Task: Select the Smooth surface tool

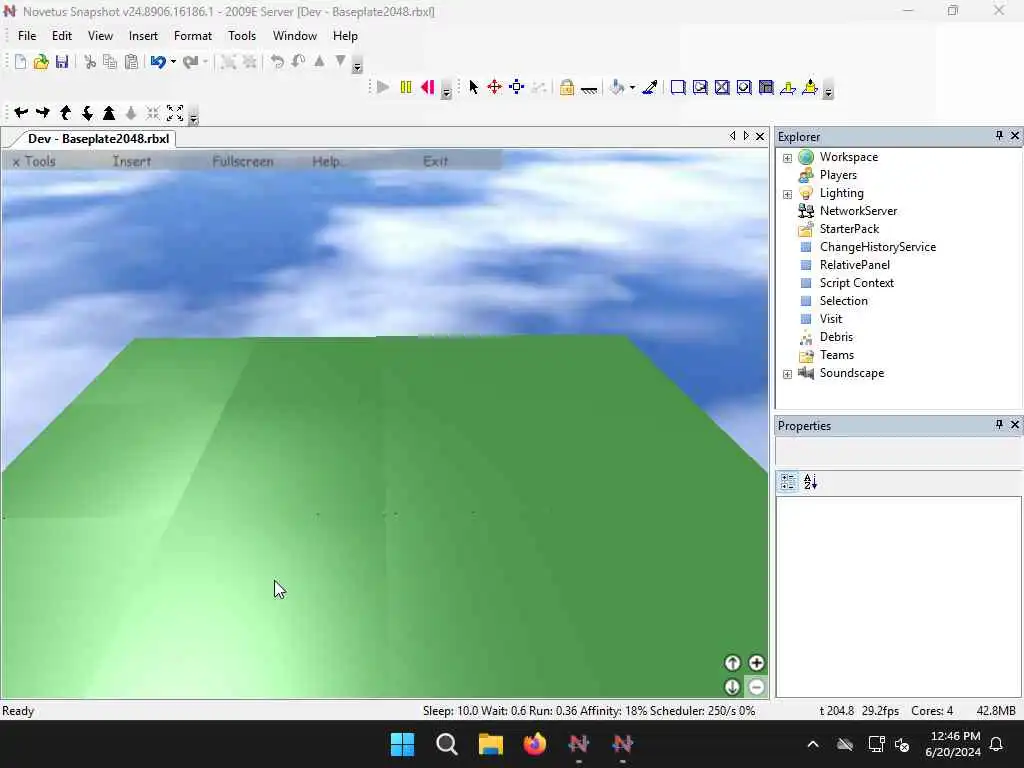Action: point(678,88)
